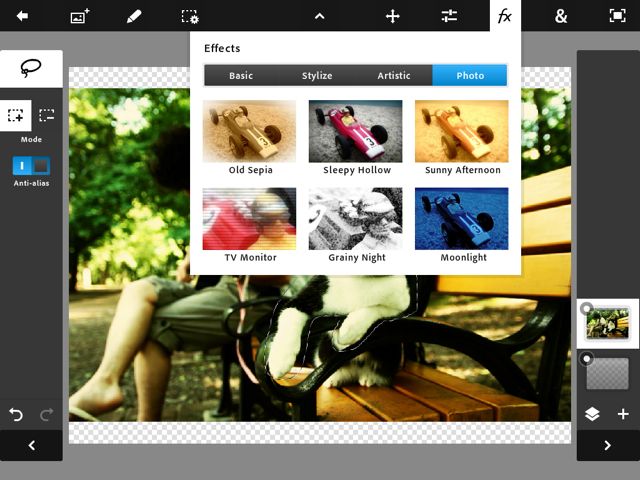Switch to the Stylize effects tab

(x=317, y=76)
